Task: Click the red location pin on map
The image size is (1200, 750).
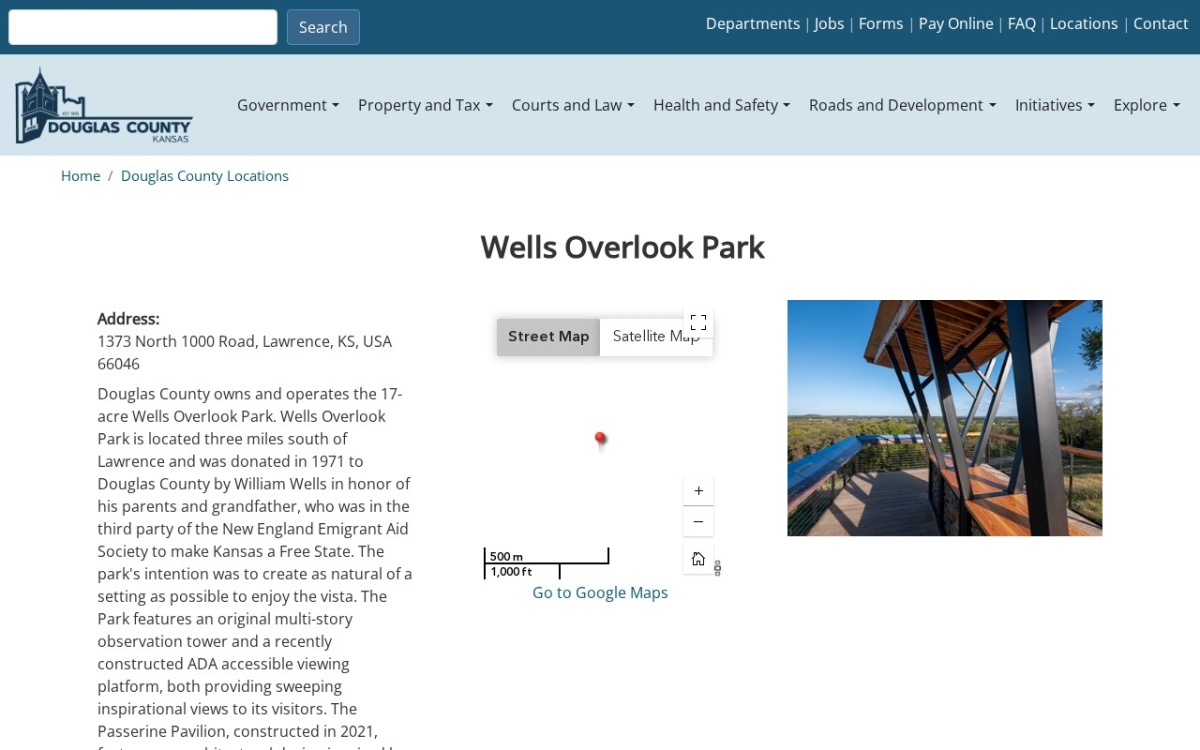Action: (600, 440)
